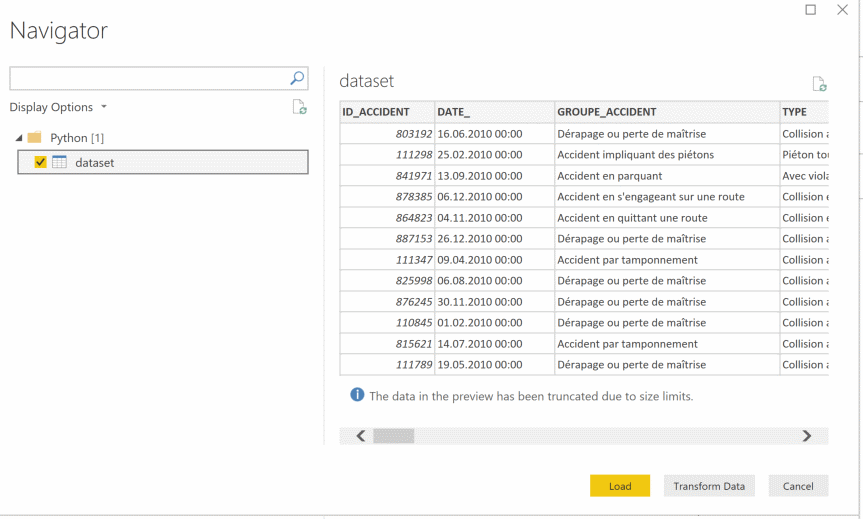Click the cell with ID 841971
863x519 pixels.
(x=387, y=176)
